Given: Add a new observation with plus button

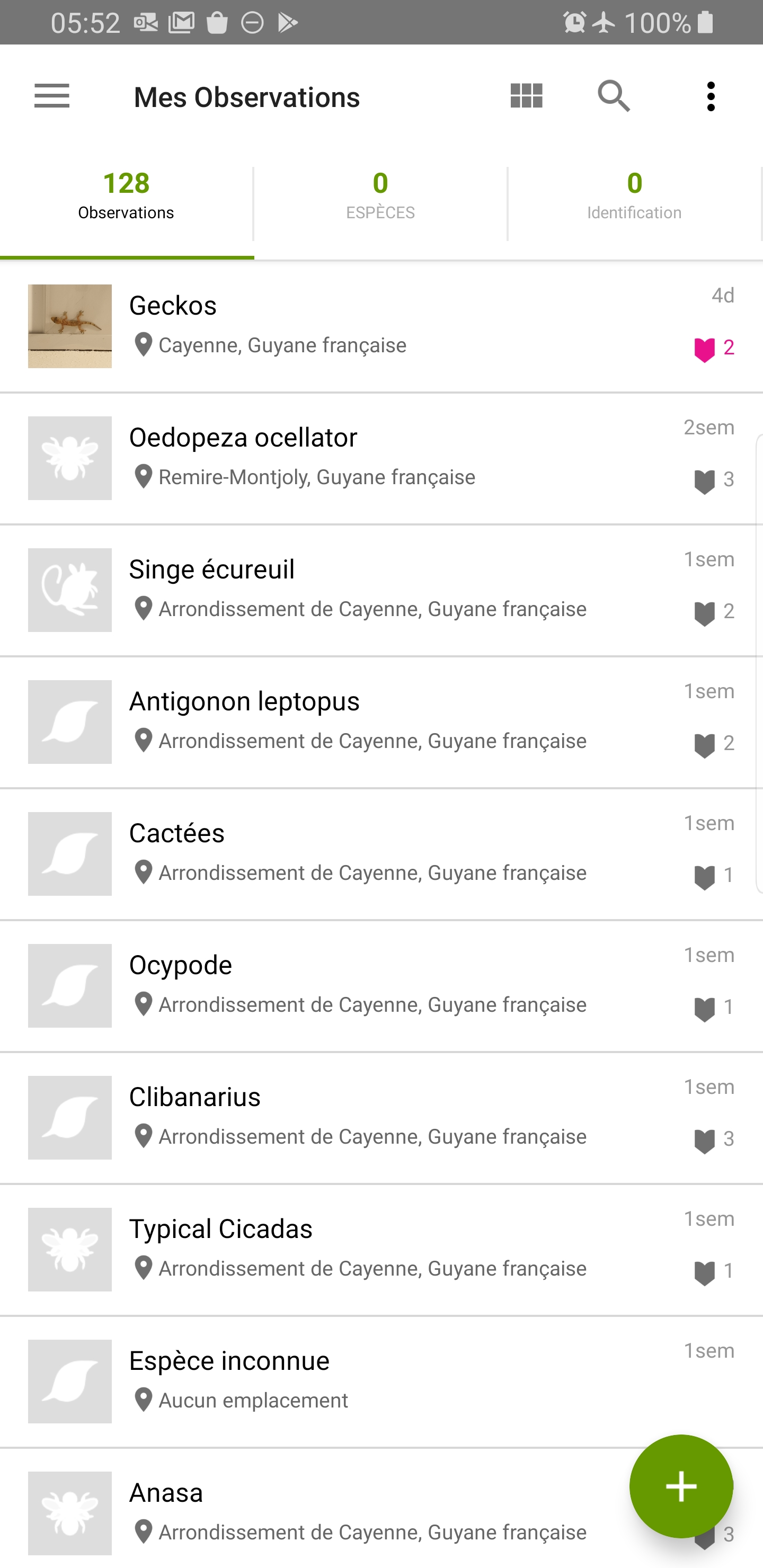Looking at the screenshot, I should click(681, 1486).
